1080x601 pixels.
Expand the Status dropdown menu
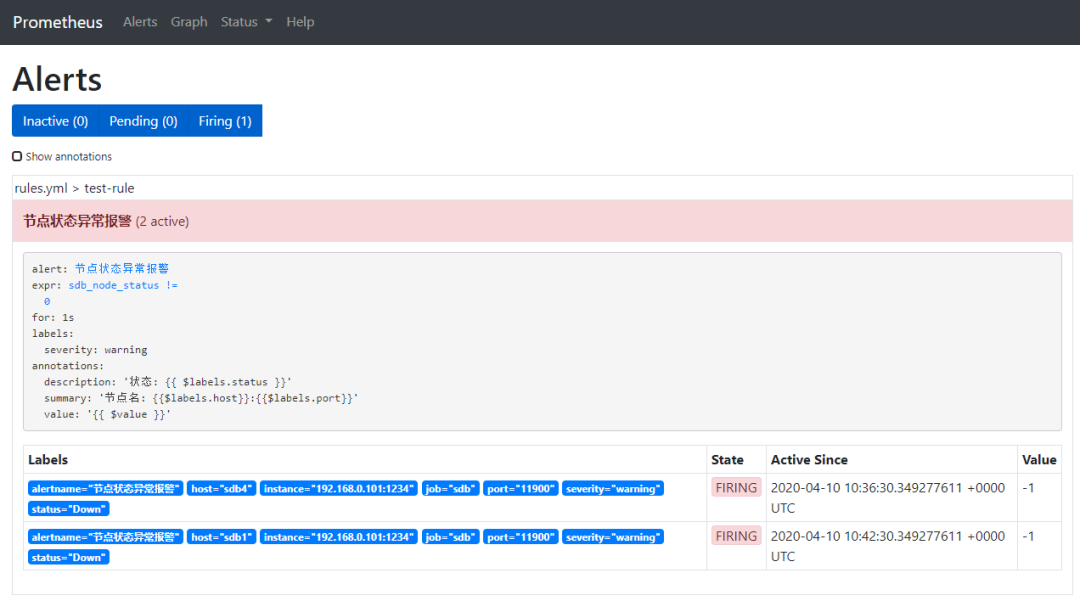[x=246, y=22]
